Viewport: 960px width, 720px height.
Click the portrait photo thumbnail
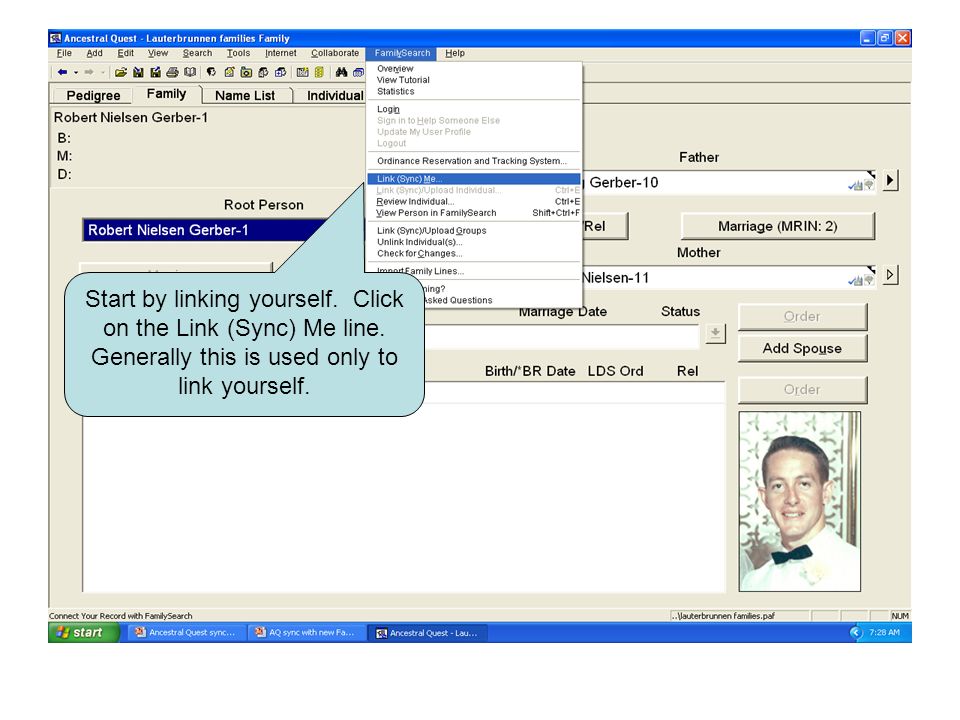[800, 501]
